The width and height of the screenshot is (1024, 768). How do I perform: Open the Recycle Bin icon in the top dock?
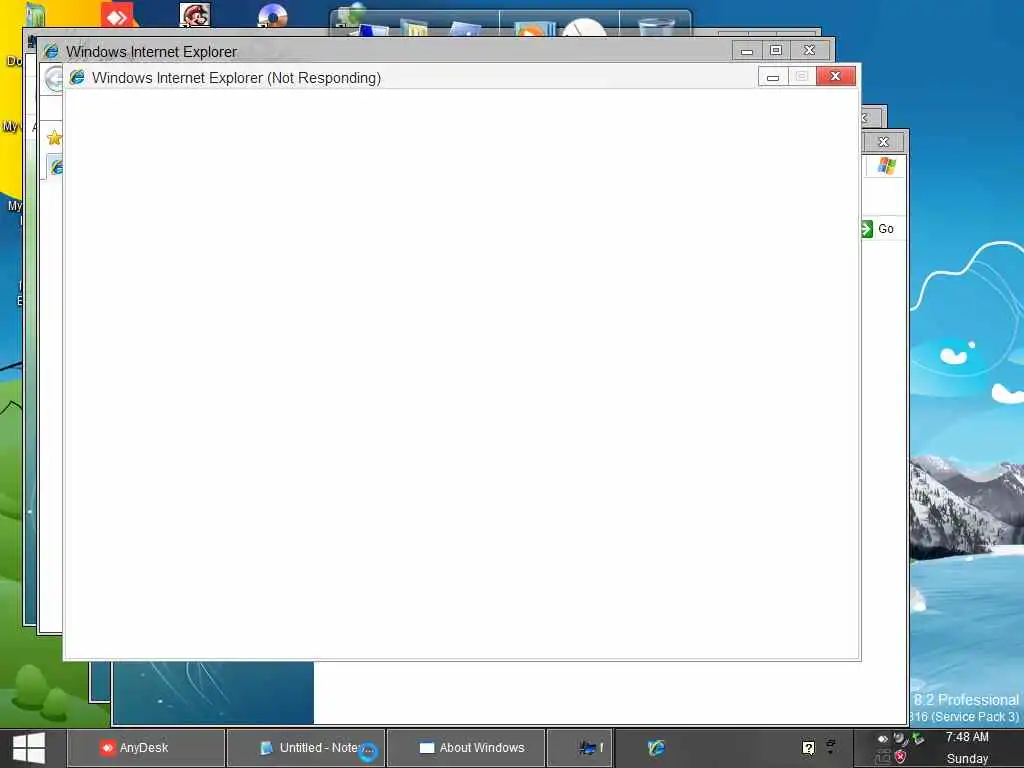656,26
